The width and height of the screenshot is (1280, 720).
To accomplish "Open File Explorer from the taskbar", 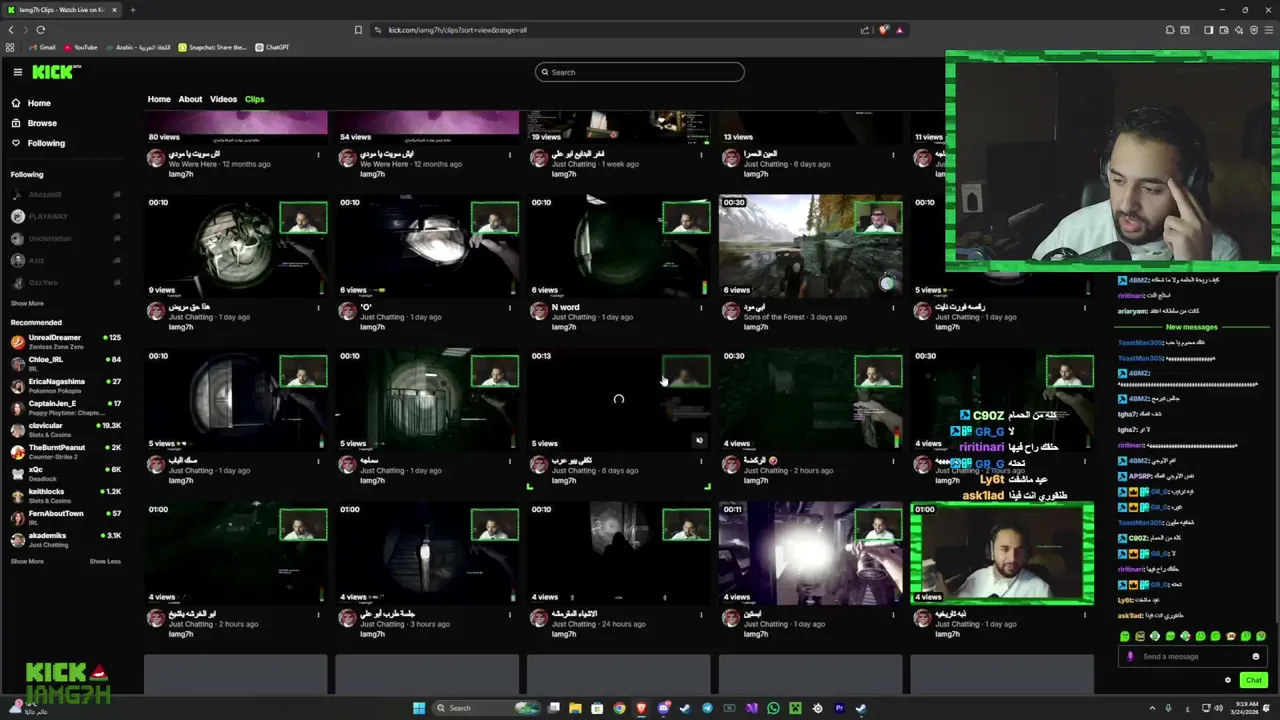I will [x=575, y=708].
